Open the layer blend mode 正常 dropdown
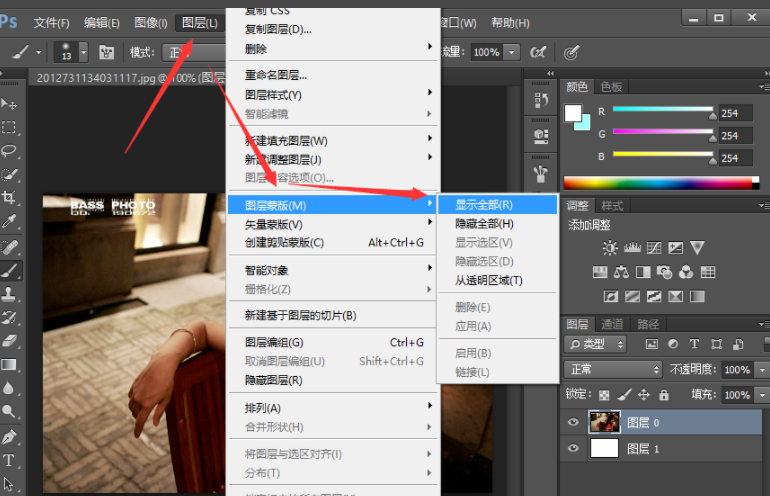770x496 pixels. tap(614, 369)
